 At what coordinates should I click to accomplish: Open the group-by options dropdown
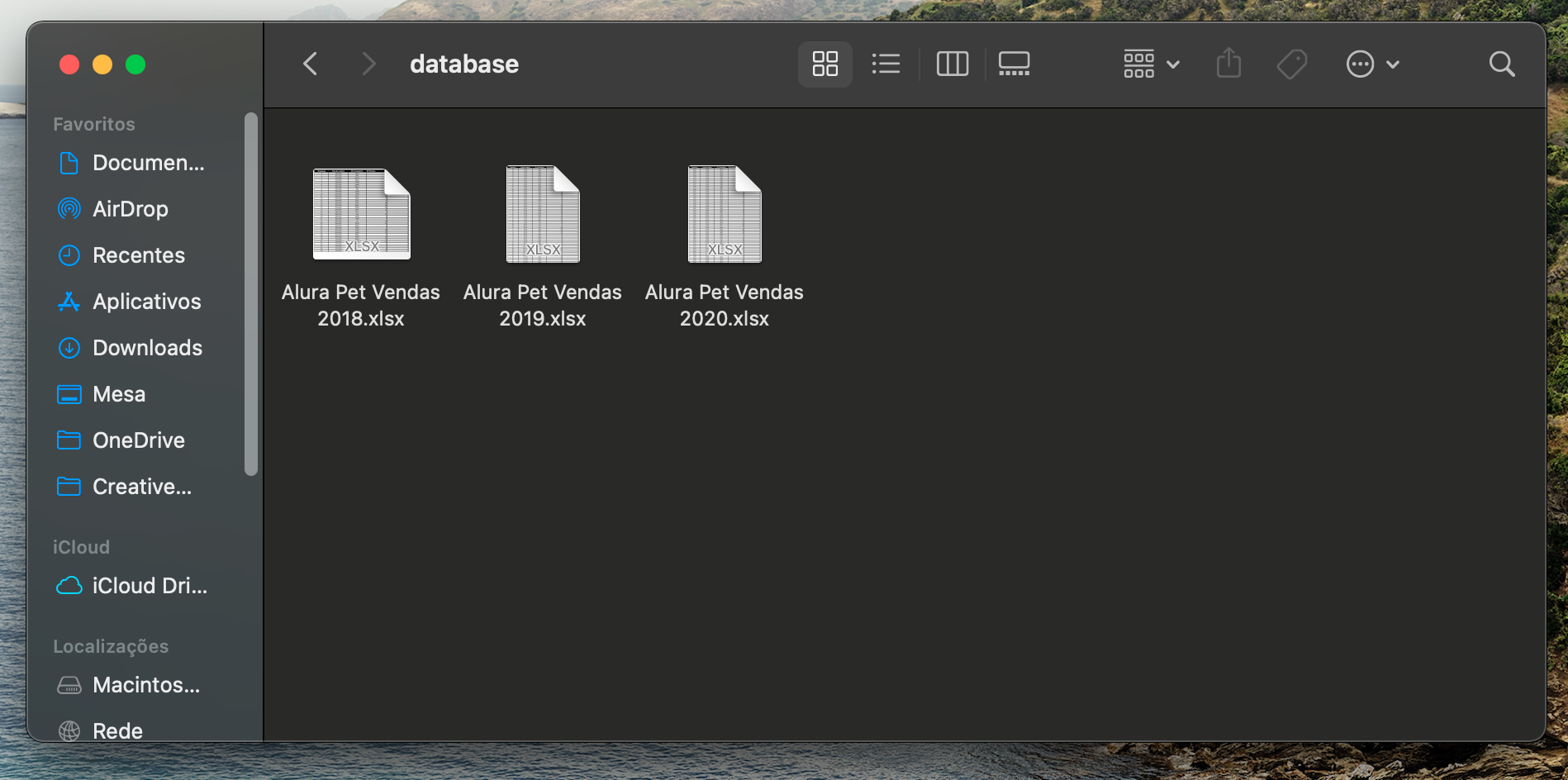point(1152,64)
